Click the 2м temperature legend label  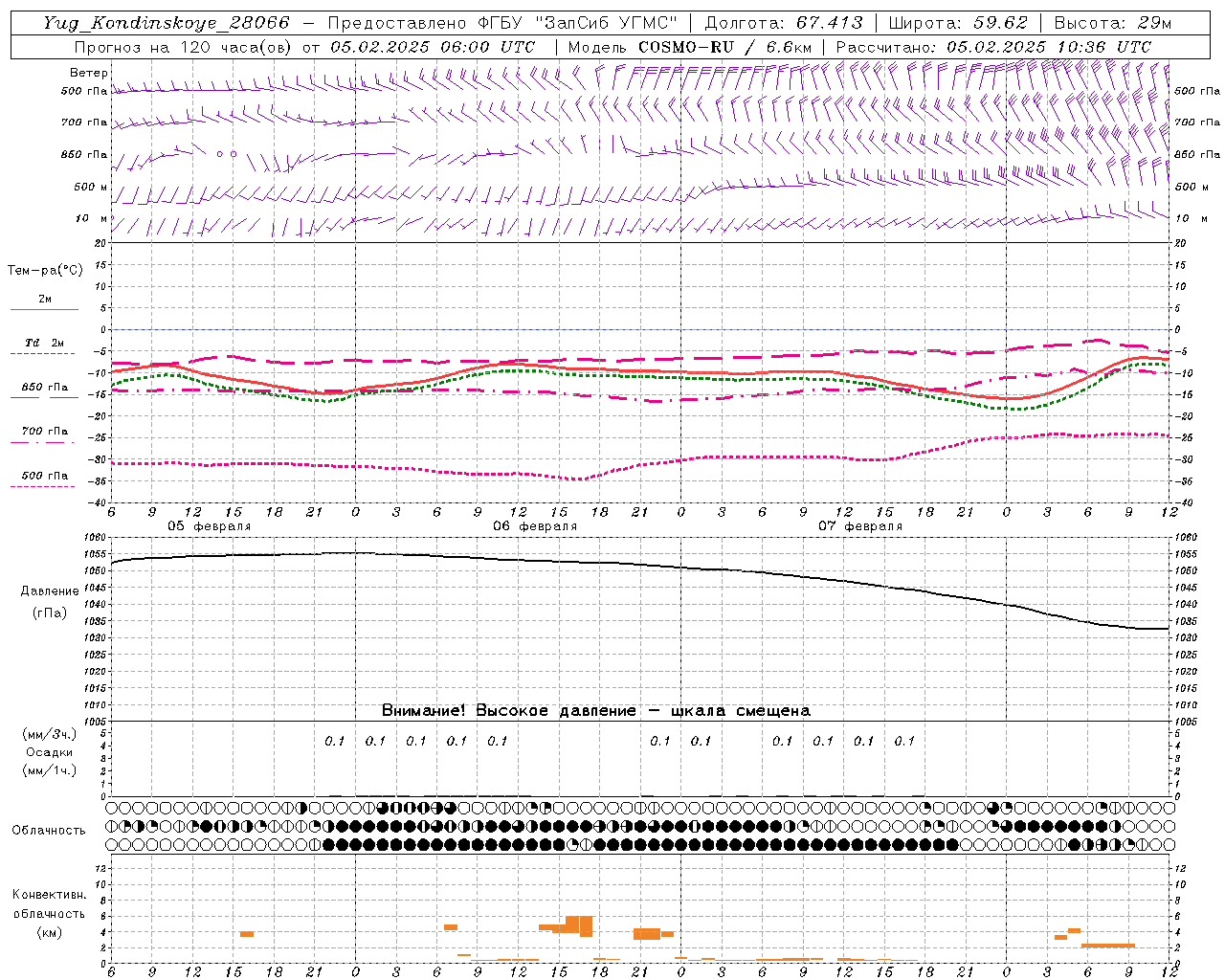45,300
